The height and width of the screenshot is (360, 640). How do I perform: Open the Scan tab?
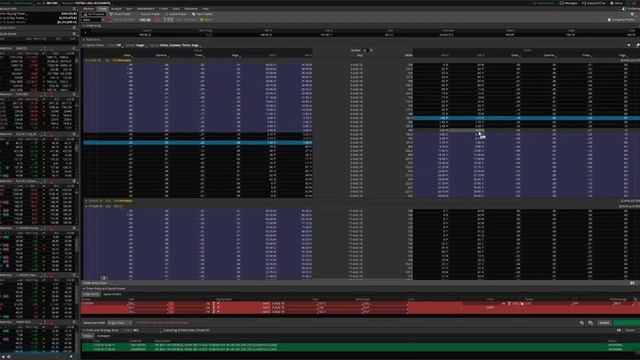tap(129, 9)
